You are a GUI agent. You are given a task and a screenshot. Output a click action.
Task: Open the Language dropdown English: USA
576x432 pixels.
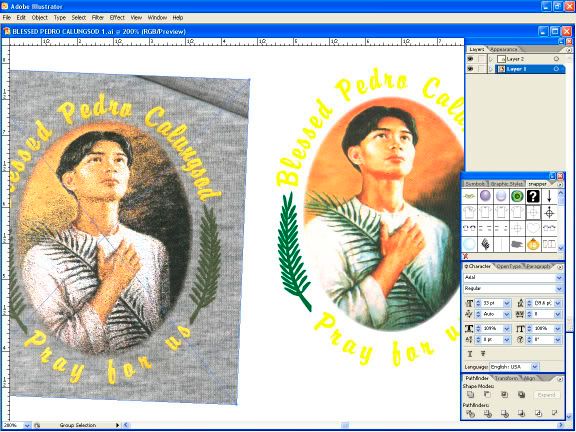coord(535,367)
